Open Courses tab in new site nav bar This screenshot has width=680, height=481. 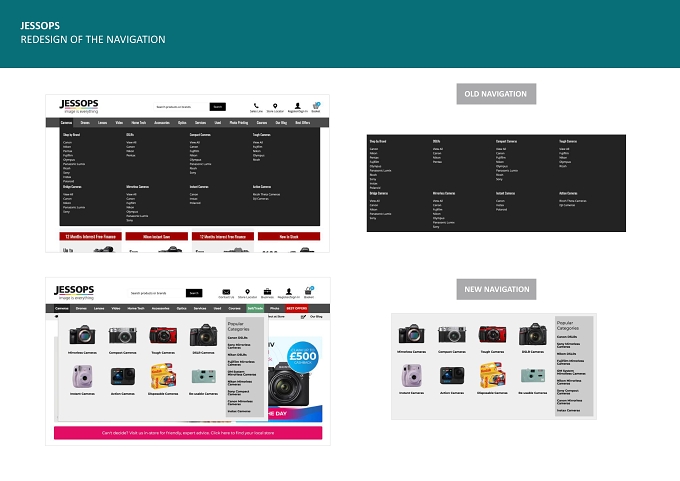(234, 308)
